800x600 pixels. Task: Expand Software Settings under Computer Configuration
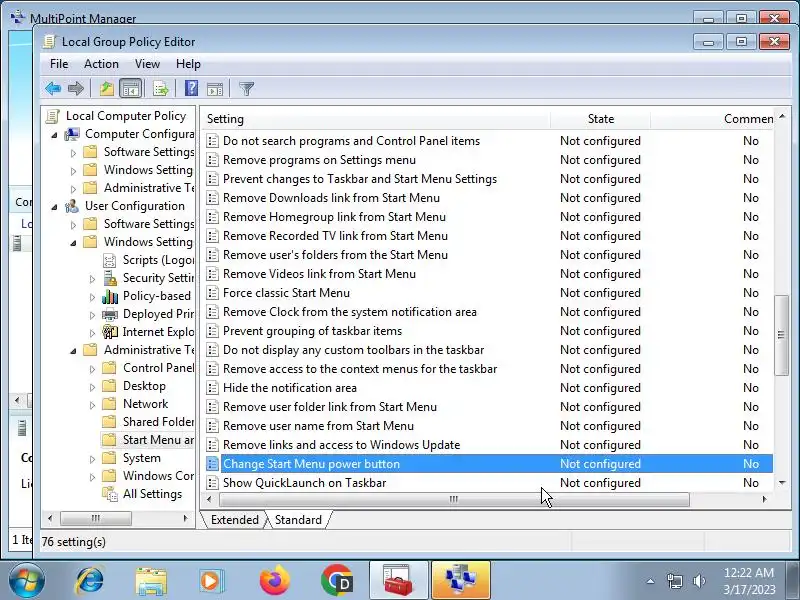pyautogui.click(x=73, y=153)
